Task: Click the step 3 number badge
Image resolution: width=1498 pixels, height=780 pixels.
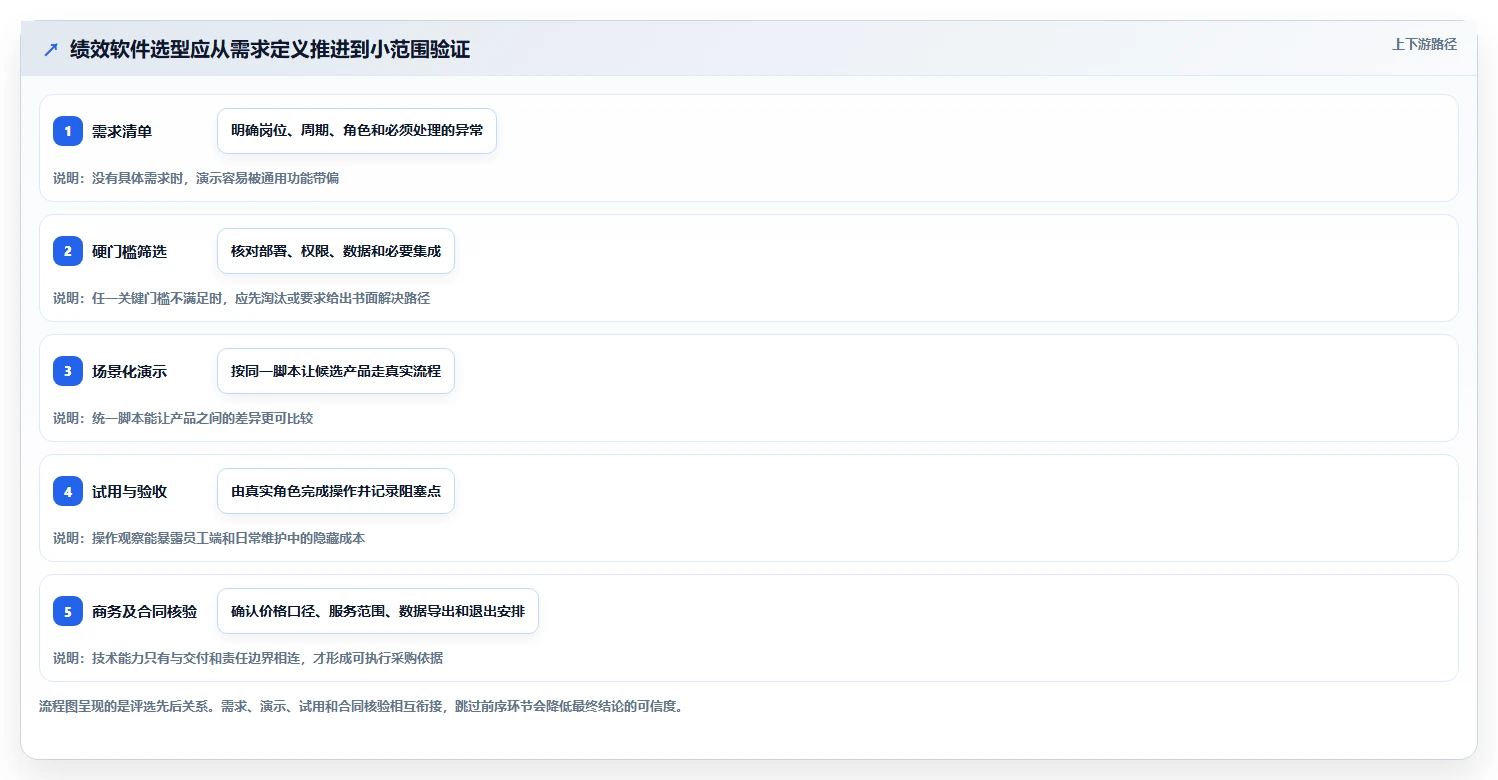Action: [68, 371]
